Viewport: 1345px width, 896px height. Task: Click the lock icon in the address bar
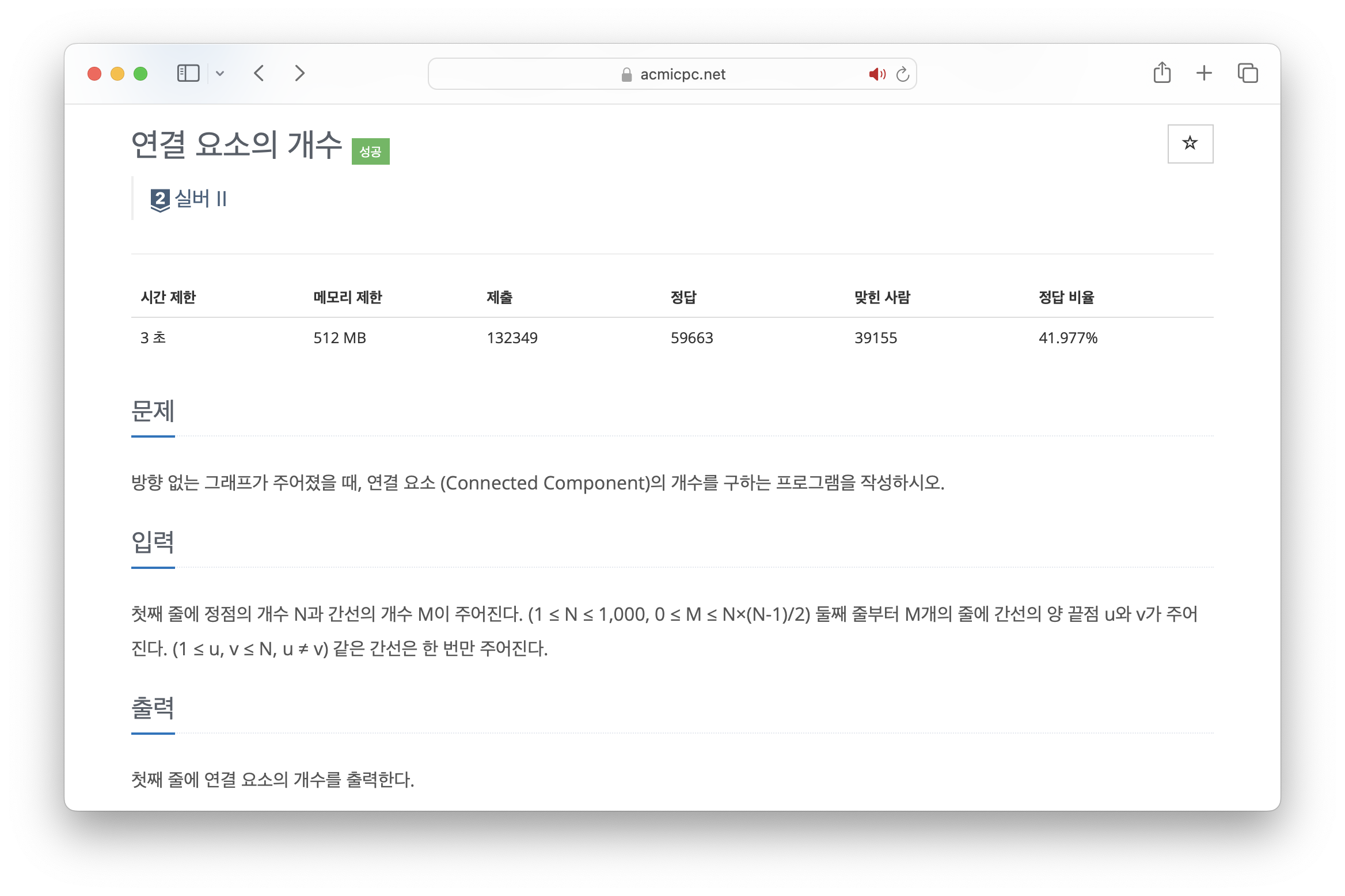pyautogui.click(x=626, y=75)
